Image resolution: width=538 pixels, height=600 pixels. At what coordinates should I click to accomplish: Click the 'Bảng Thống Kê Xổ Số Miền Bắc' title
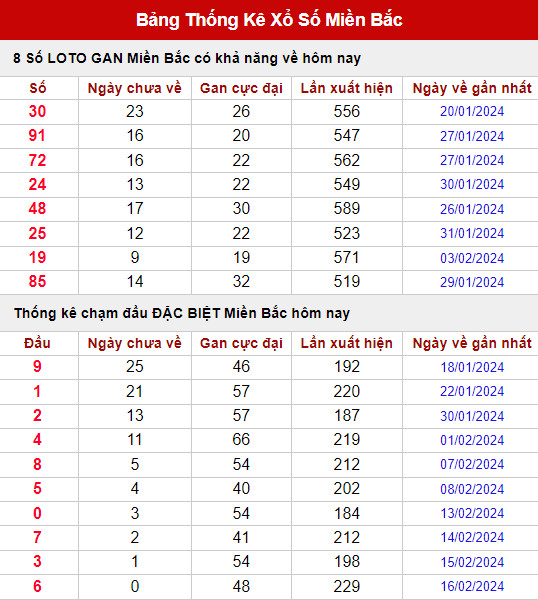[x=269, y=20]
